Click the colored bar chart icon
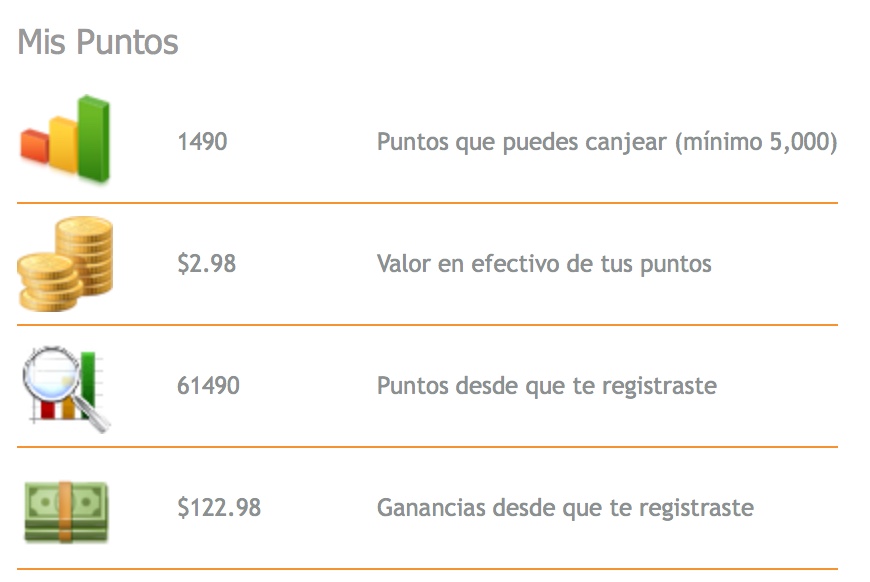The height and width of the screenshot is (582, 870). (x=65, y=139)
